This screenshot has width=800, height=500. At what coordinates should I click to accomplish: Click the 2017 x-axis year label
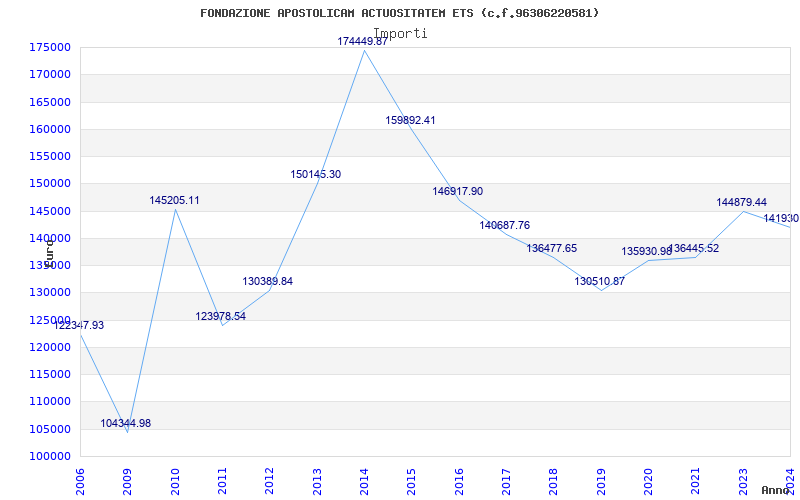click(x=506, y=481)
